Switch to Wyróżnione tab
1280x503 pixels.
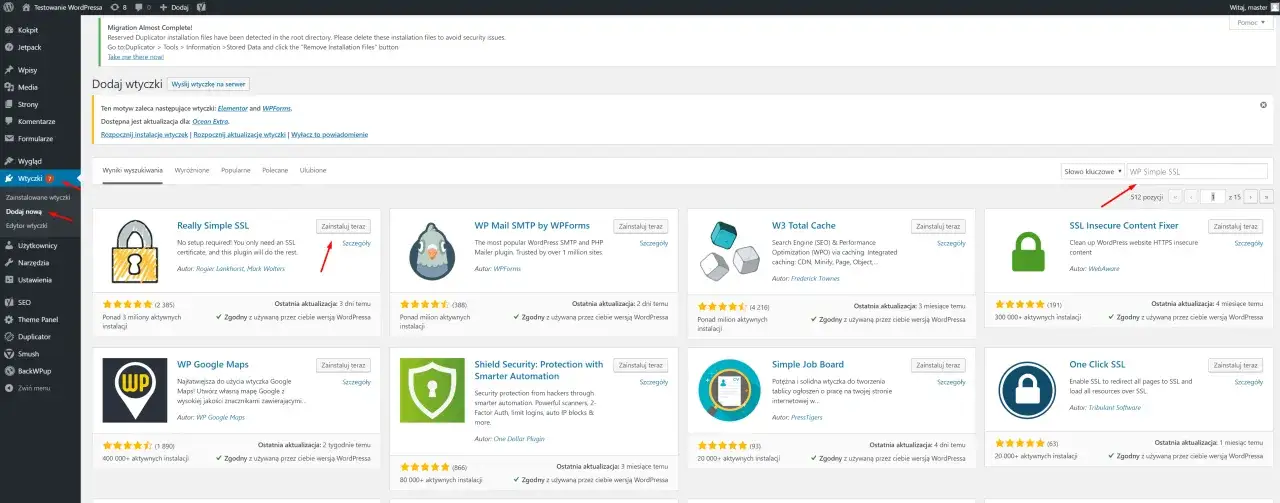[x=192, y=170]
